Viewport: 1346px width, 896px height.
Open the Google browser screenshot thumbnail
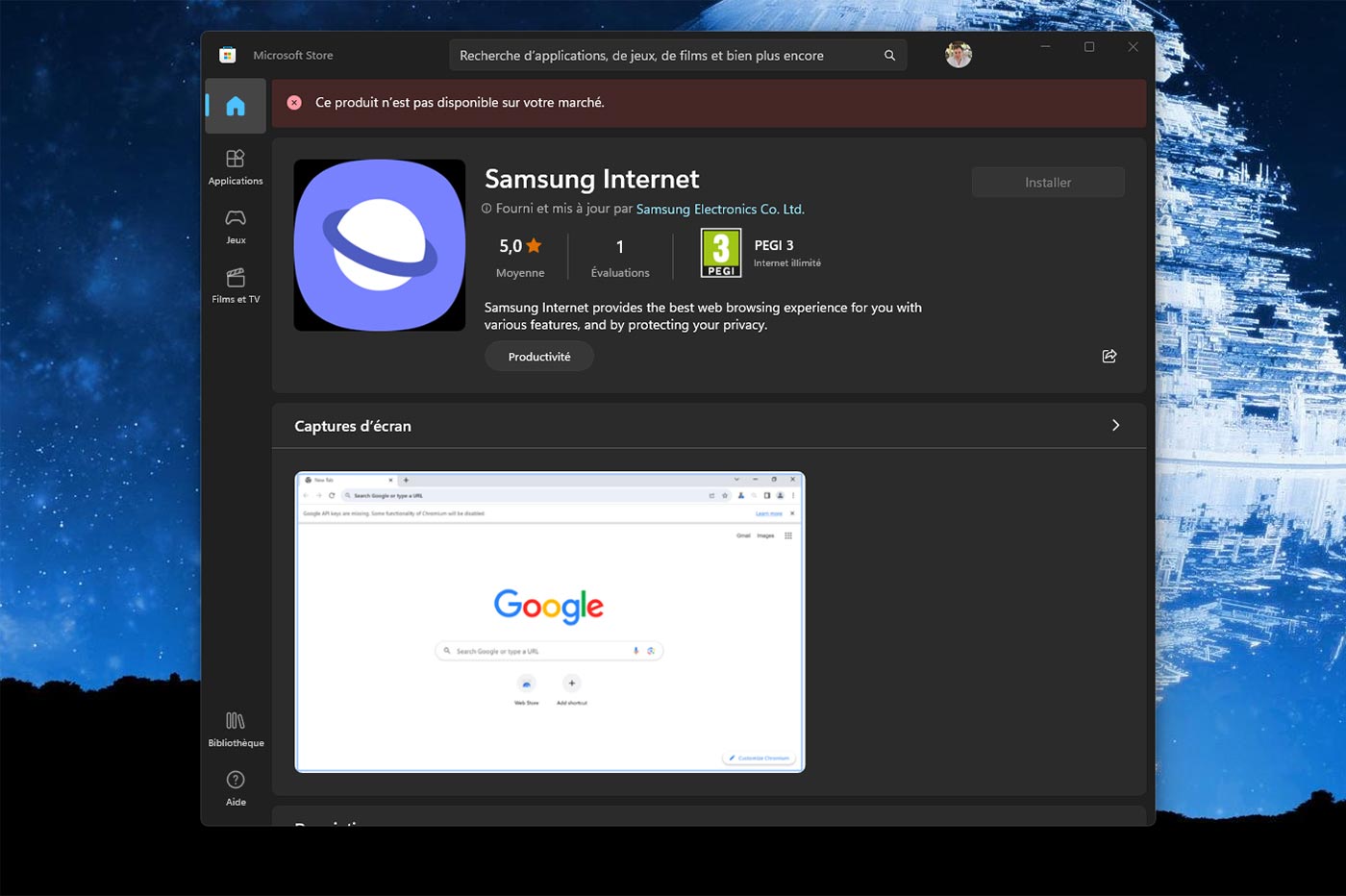pyautogui.click(x=550, y=622)
